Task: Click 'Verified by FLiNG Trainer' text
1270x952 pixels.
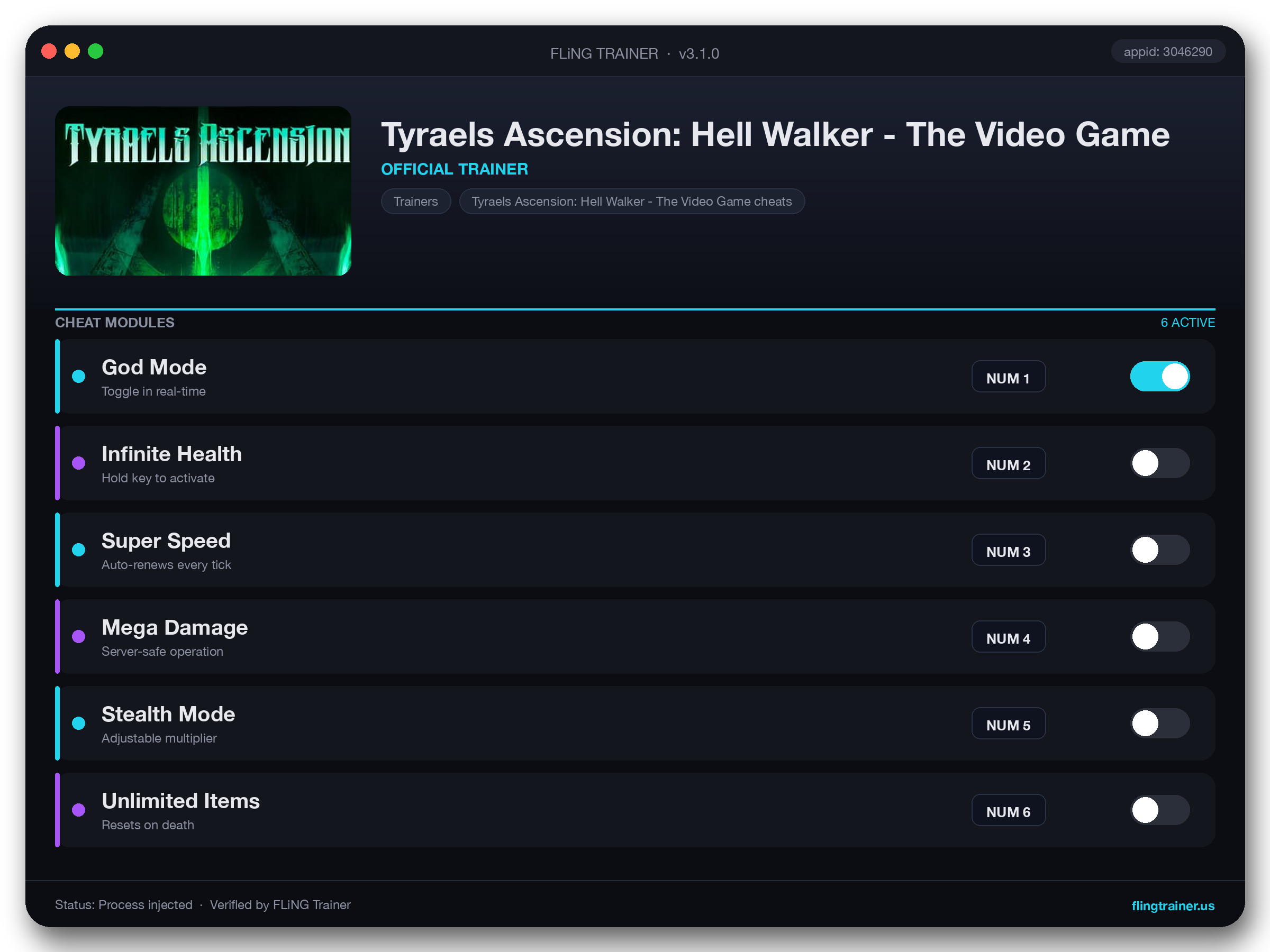Action: 280,905
